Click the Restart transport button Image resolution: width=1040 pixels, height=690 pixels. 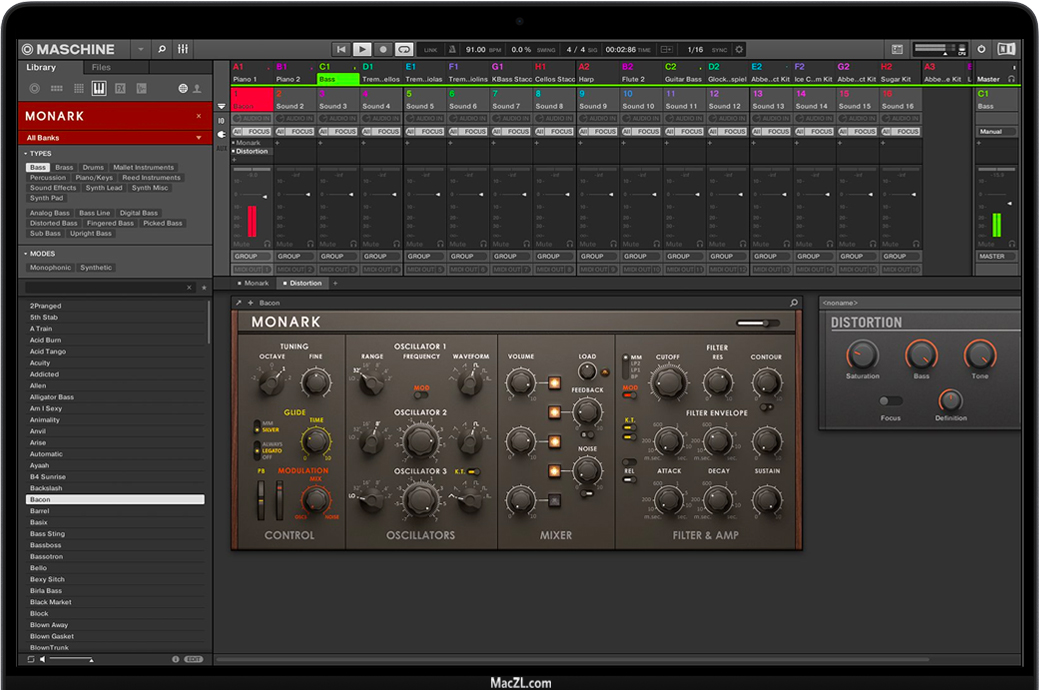coord(341,49)
